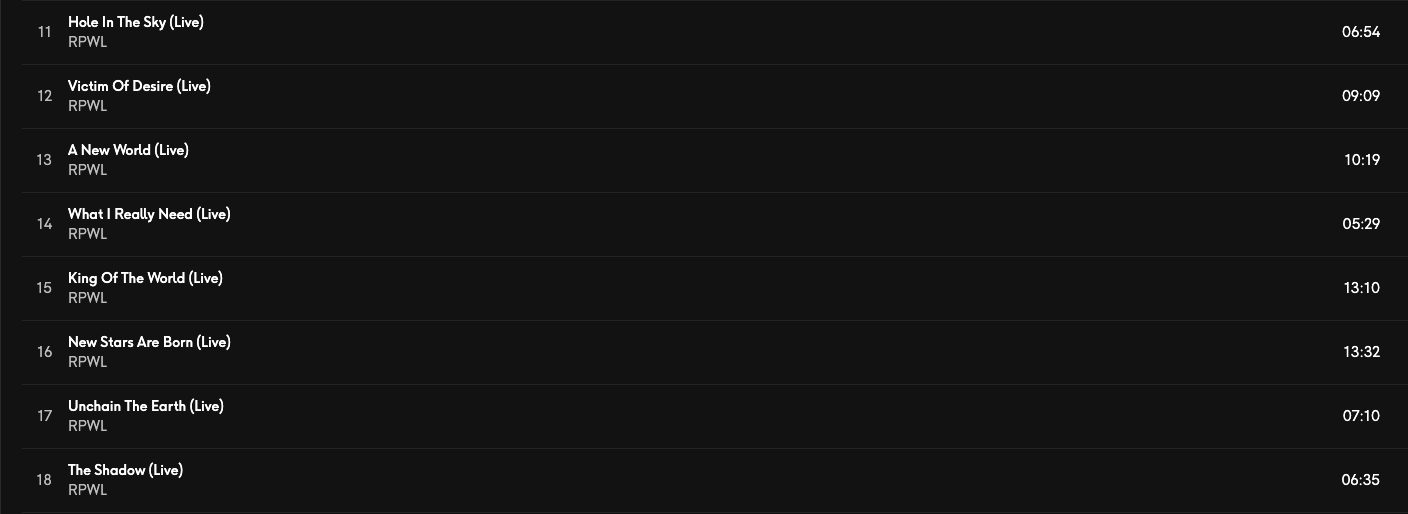Select New Stars Are Born (Live)
1408x514 pixels.
click(149, 342)
